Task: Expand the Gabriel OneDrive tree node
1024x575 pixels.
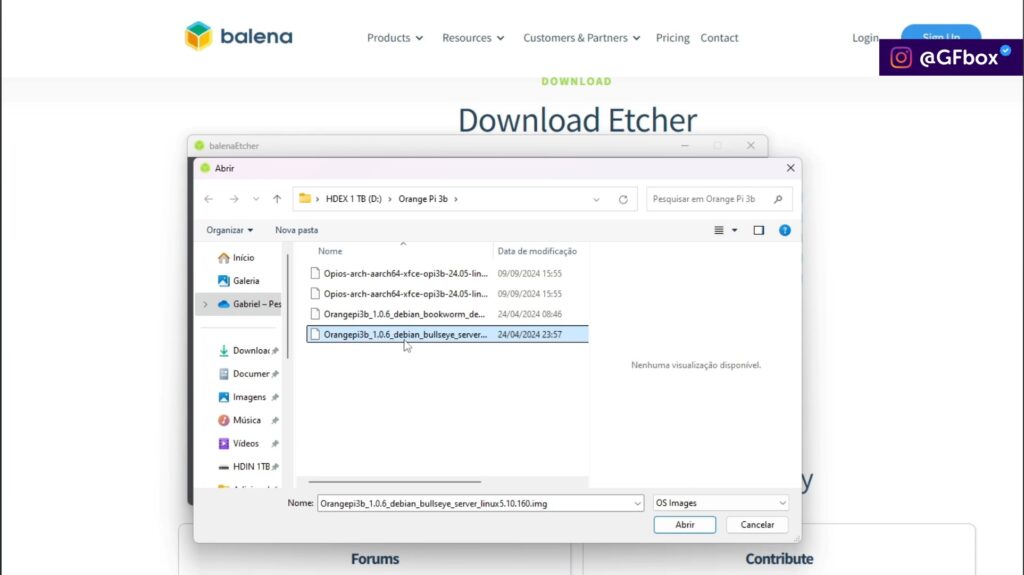Action: 205,304
